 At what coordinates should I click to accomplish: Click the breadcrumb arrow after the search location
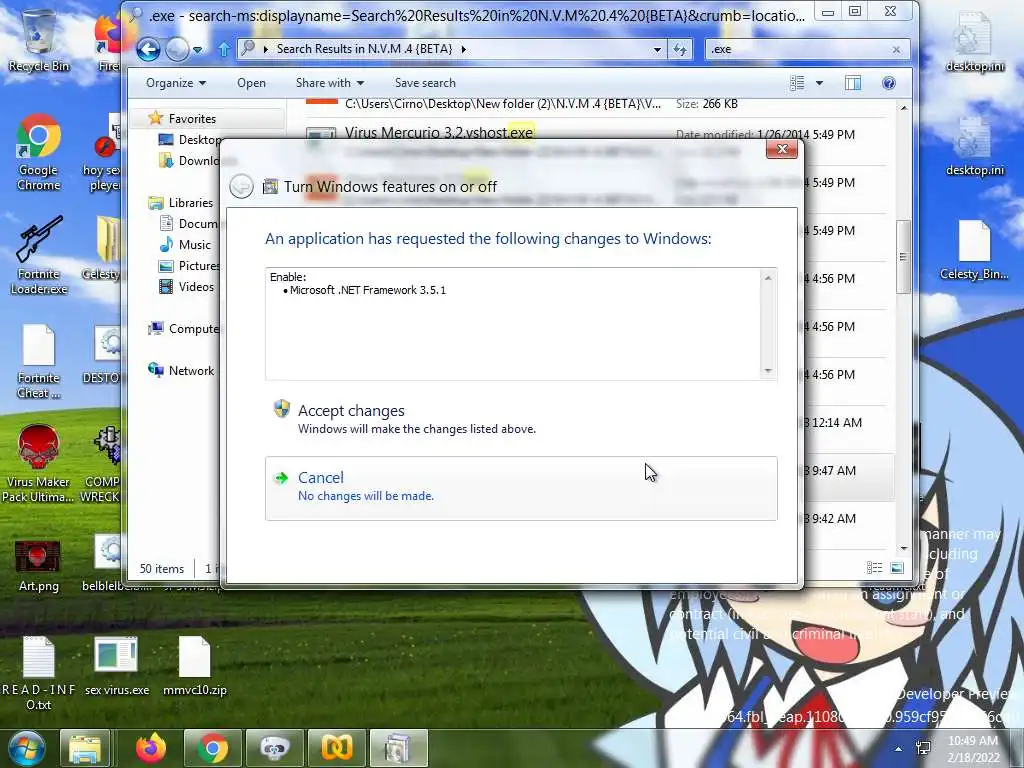[464, 50]
